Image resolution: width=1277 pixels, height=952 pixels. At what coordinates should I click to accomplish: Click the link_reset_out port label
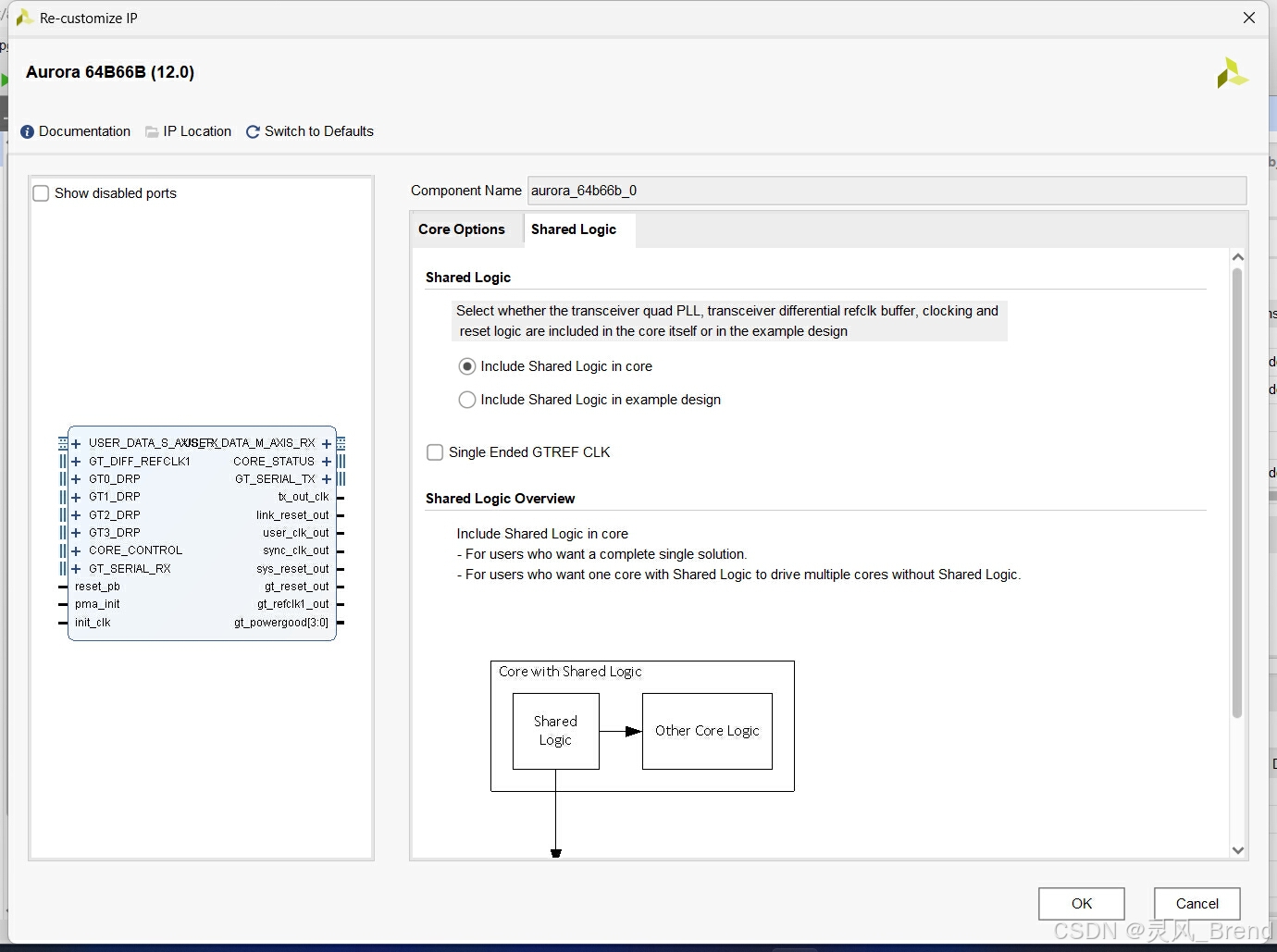click(x=292, y=515)
